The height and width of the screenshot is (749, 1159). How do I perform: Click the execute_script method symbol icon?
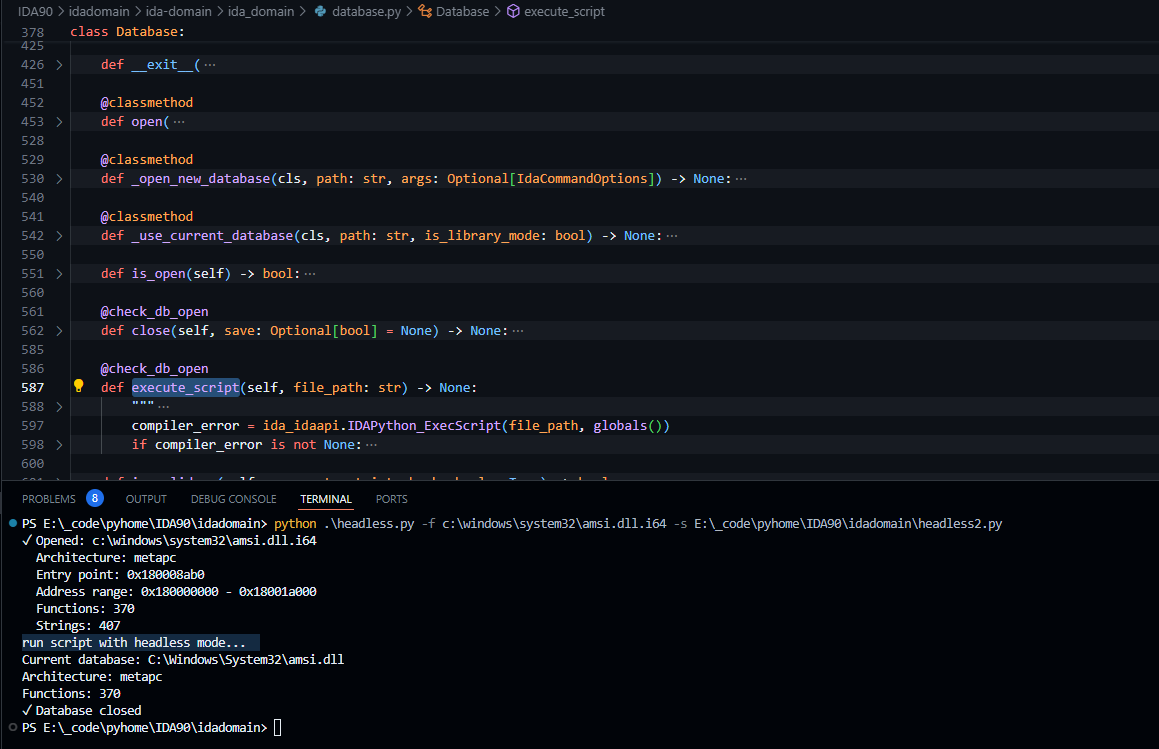513,12
